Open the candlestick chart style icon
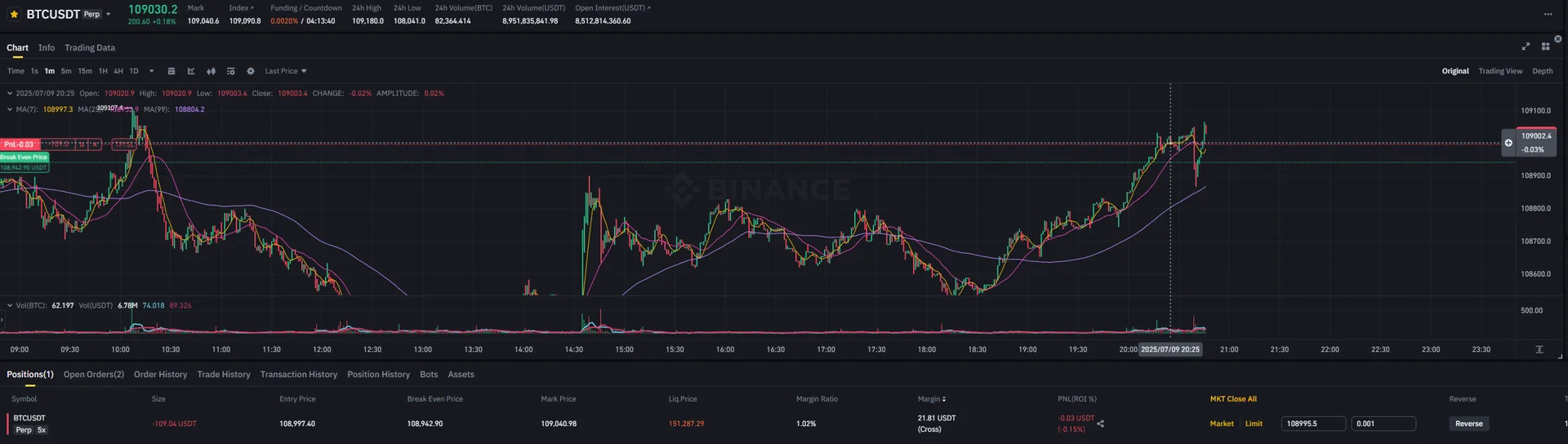The width and height of the screenshot is (1568, 444). [x=211, y=71]
